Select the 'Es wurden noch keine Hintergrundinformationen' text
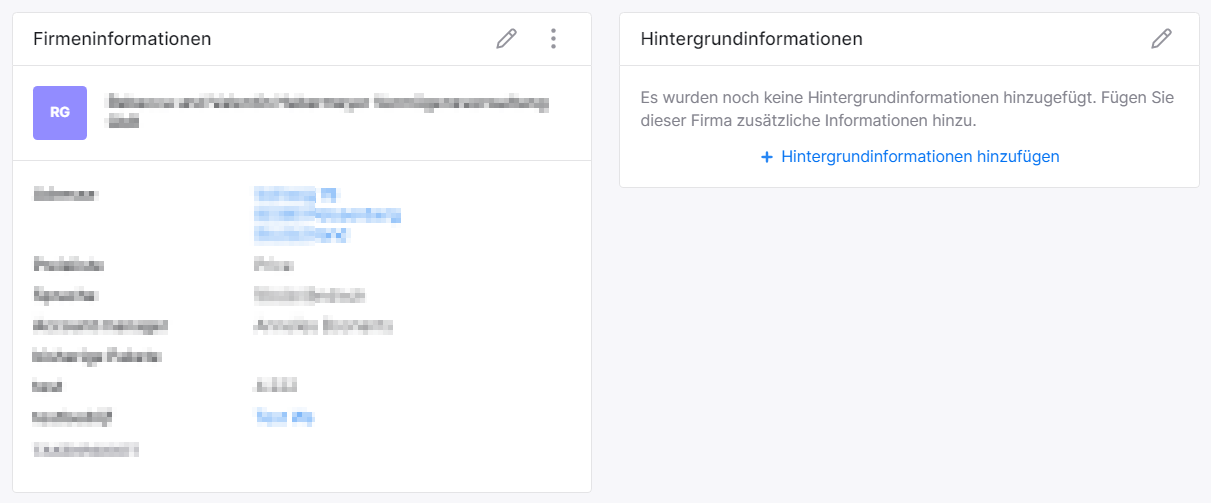Viewport: 1211px width, 503px height. (x=907, y=109)
